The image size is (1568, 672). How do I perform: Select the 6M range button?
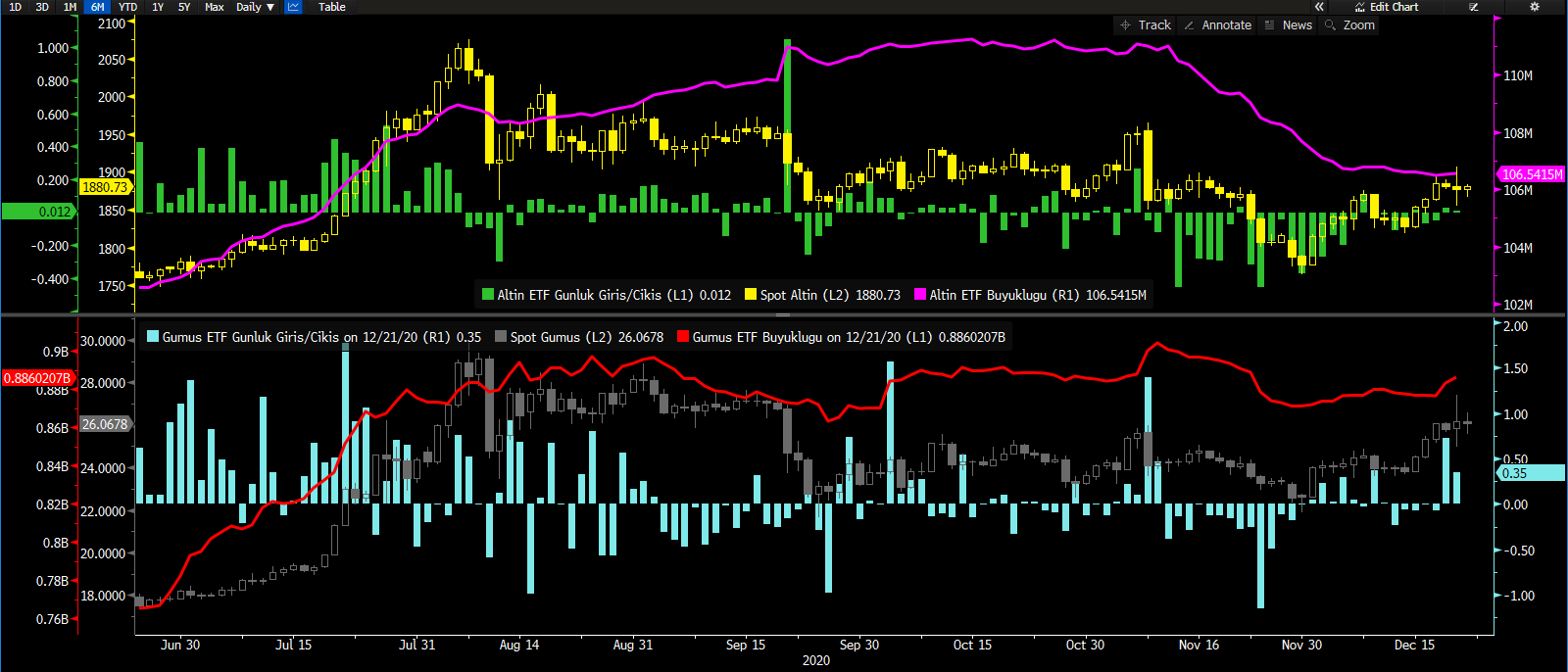(98, 7)
